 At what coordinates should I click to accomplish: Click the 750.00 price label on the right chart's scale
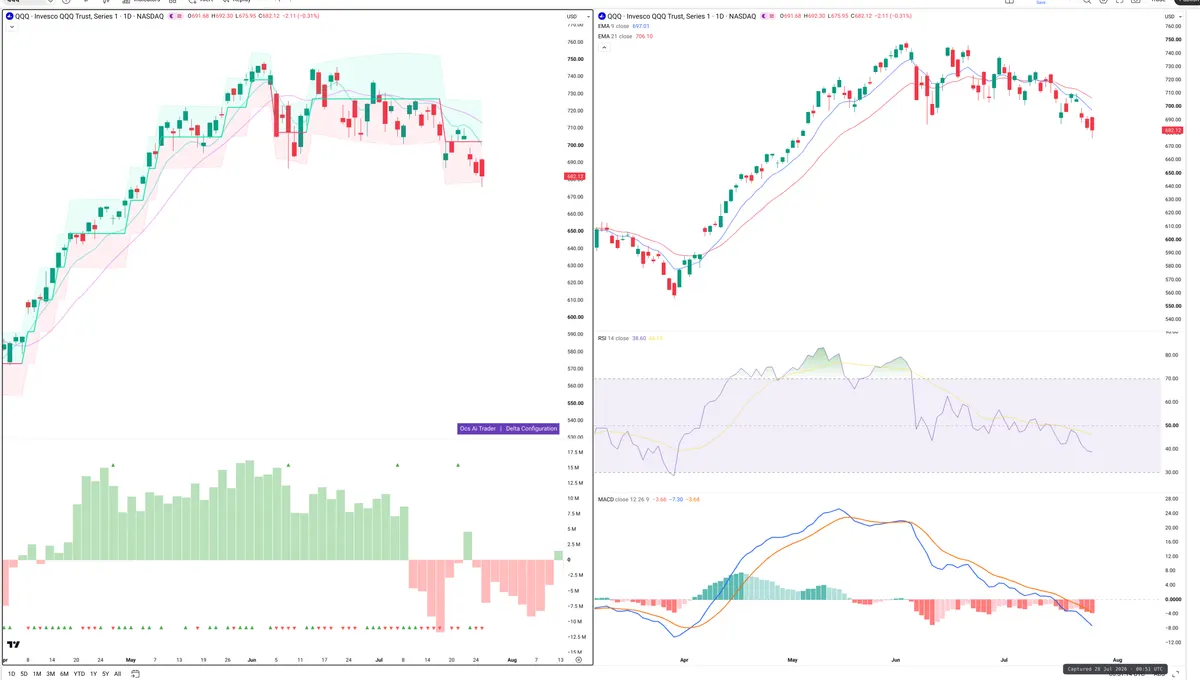click(1173, 39)
